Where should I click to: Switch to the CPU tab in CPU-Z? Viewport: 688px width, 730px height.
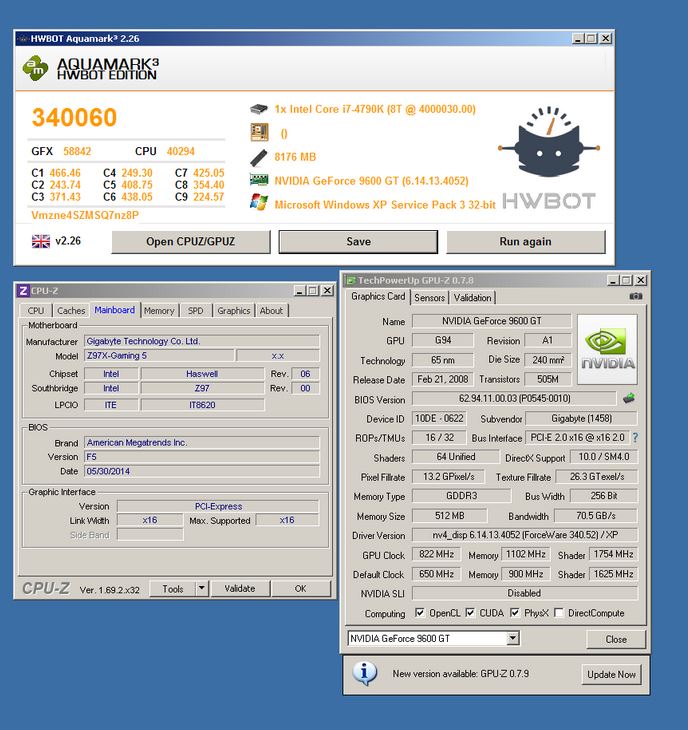(x=35, y=311)
